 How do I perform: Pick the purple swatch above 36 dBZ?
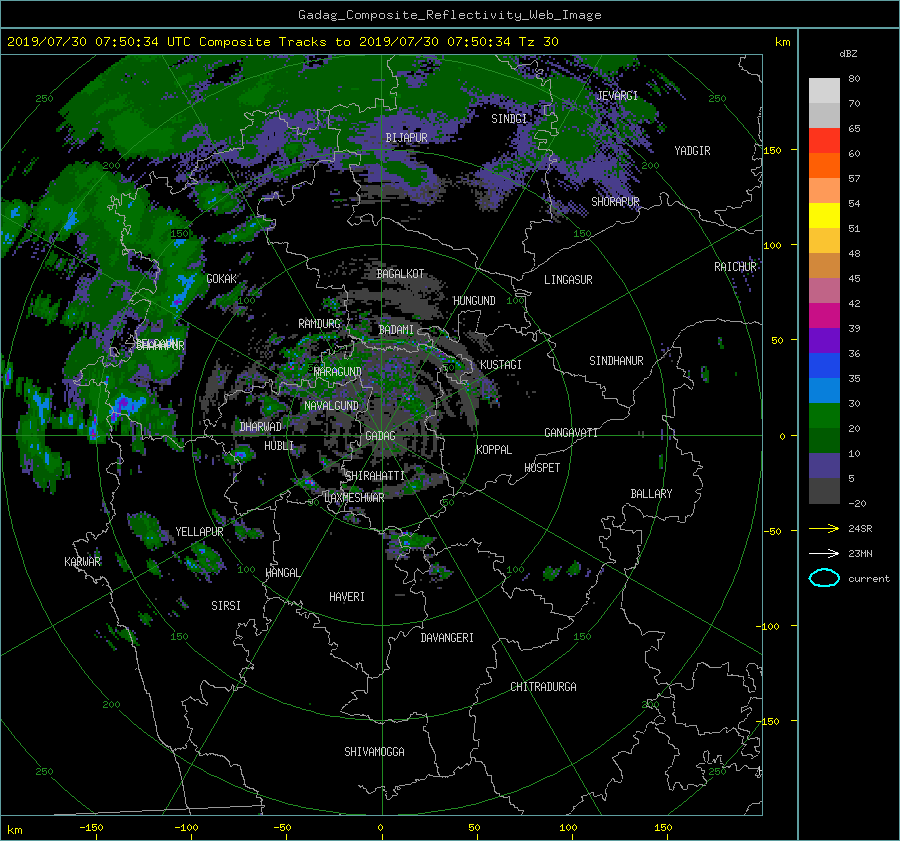[824, 340]
